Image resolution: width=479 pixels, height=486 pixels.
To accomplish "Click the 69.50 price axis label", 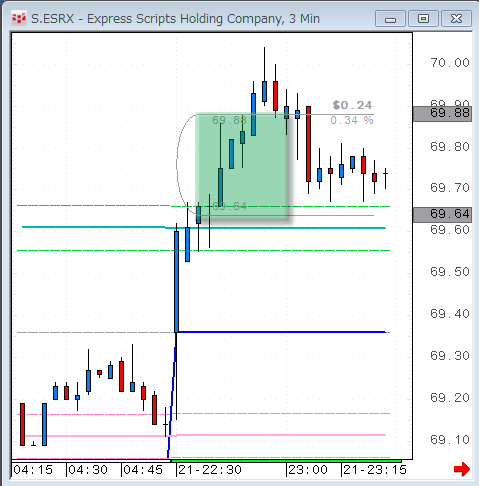I will point(450,272).
